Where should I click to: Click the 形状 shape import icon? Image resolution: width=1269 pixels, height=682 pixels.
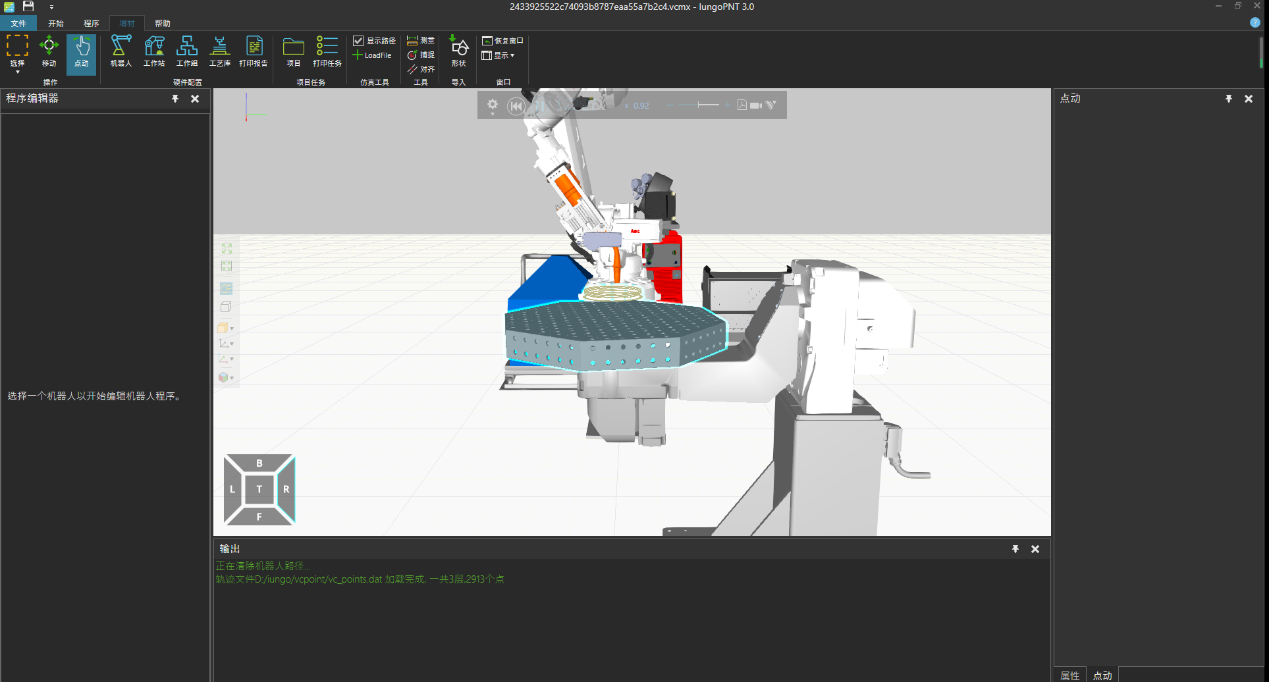[459, 51]
